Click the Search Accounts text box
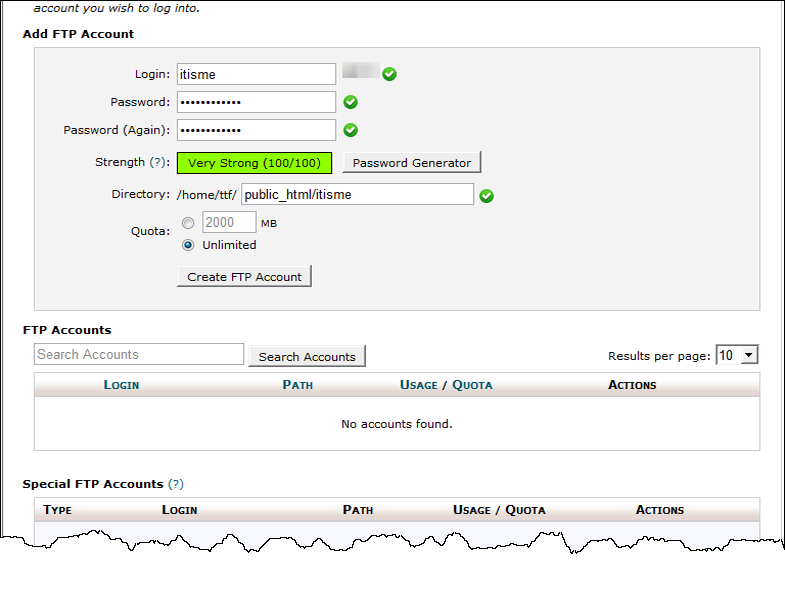Image resolution: width=785 pixels, height=593 pixels. tap(139, 355)
